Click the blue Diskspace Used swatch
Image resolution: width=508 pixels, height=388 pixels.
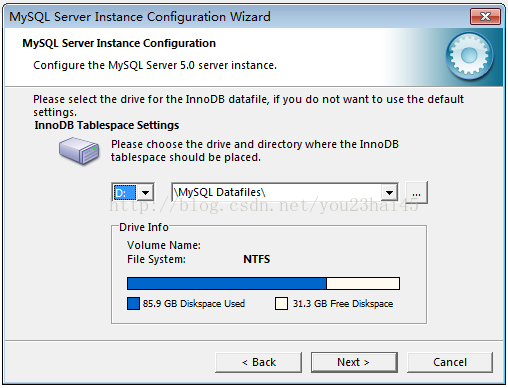(x=133, y=304)
